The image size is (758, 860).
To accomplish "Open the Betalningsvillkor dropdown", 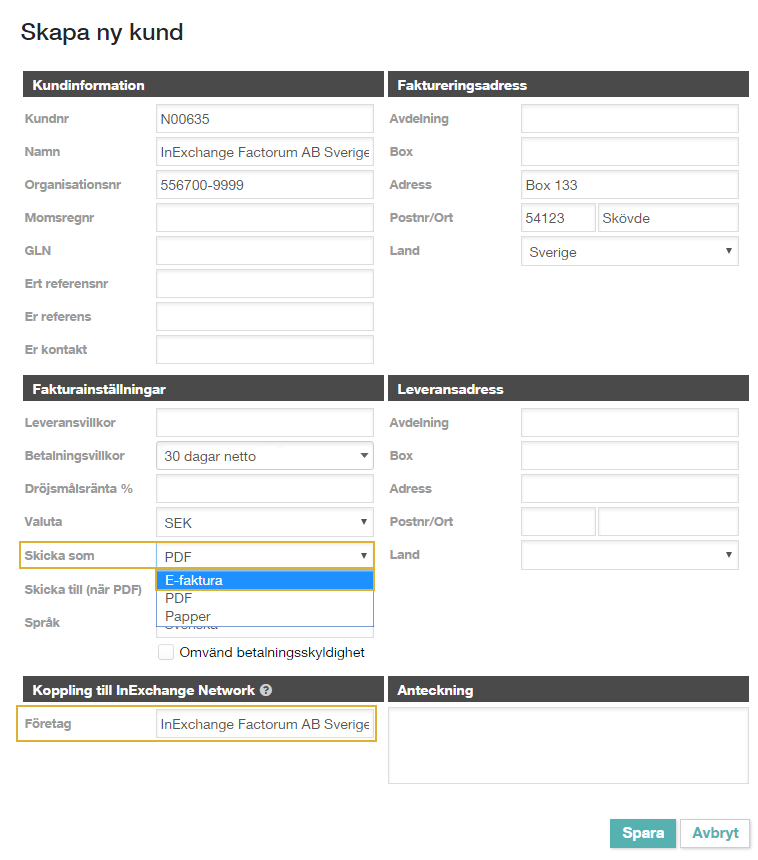I will [x=264, y=456].
